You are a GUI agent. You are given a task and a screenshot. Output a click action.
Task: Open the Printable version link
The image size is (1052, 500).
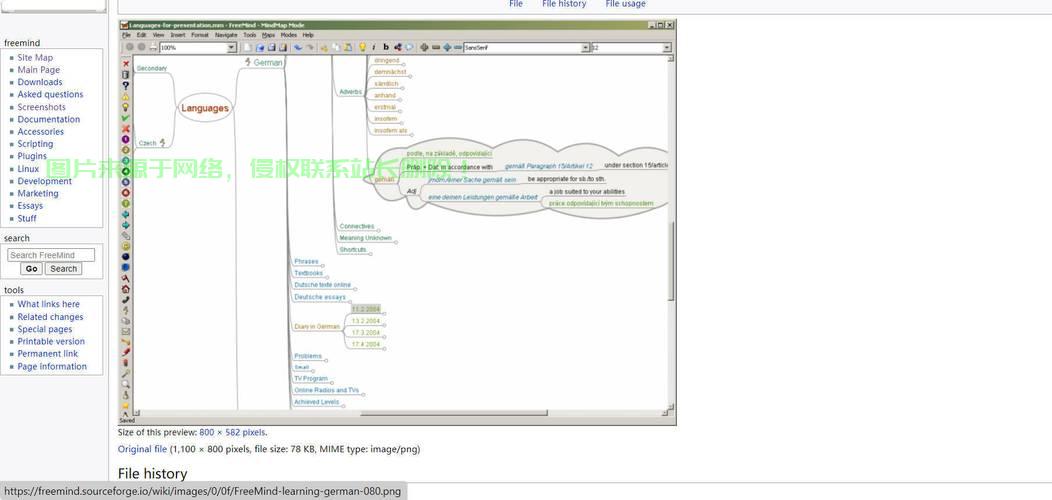click(51, 342)
